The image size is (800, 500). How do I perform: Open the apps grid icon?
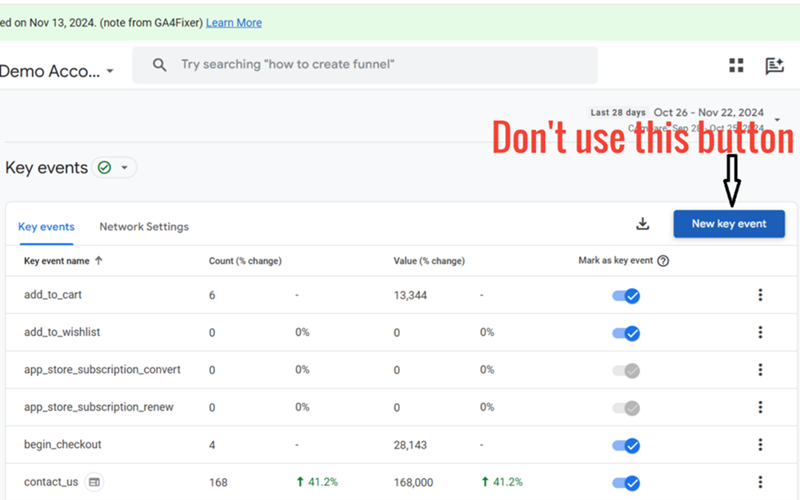click(x=736, y=65)
